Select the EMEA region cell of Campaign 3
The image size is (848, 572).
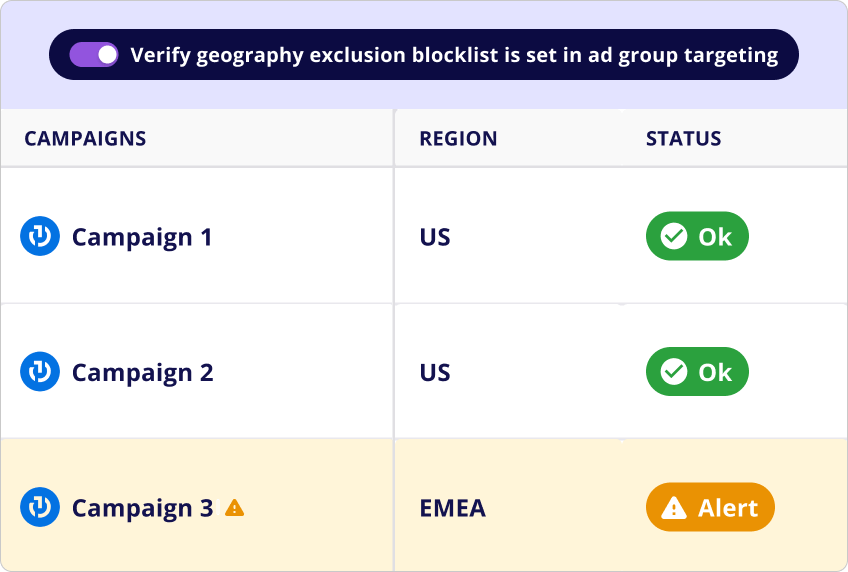pyautogui.click(x=452, y=508)
